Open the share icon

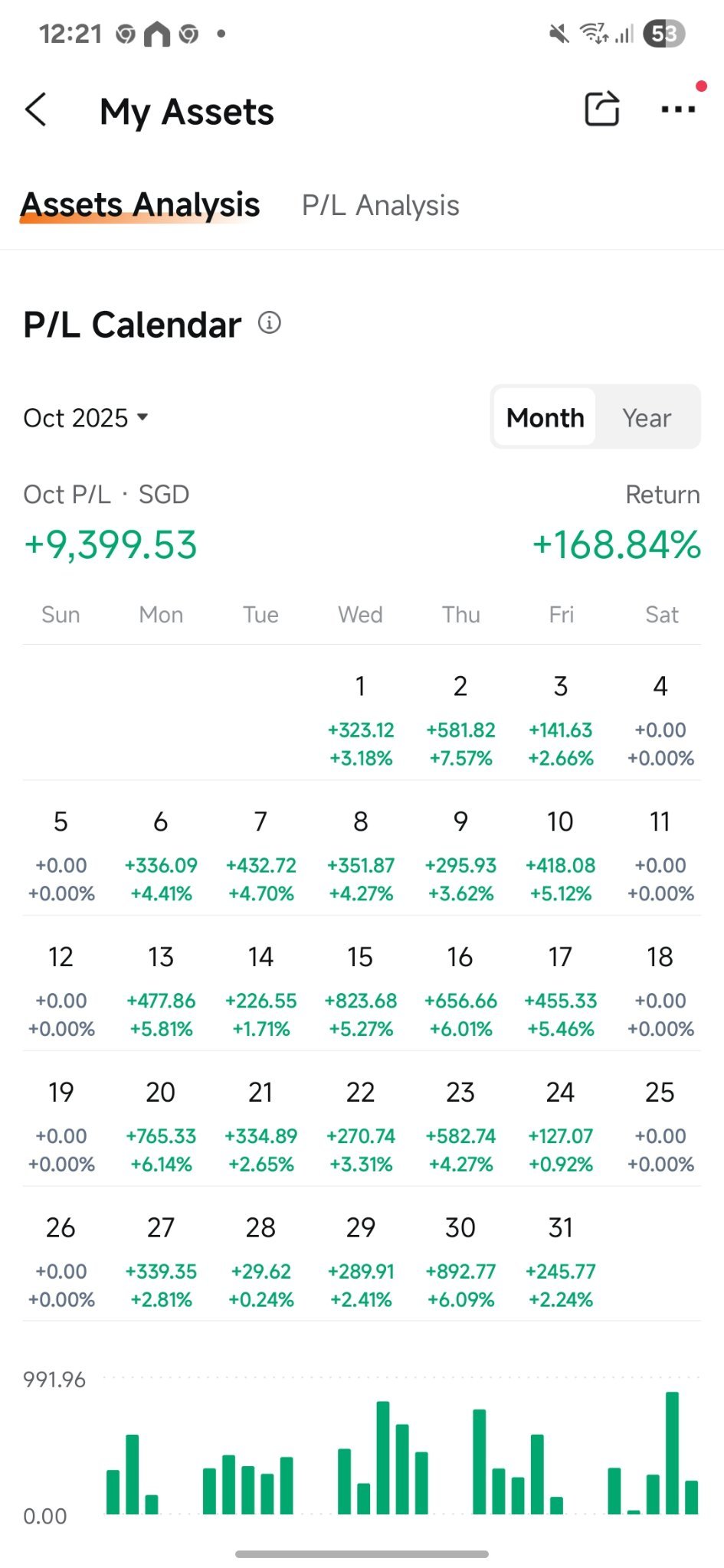pyautogui.click(x=601, y=109)
